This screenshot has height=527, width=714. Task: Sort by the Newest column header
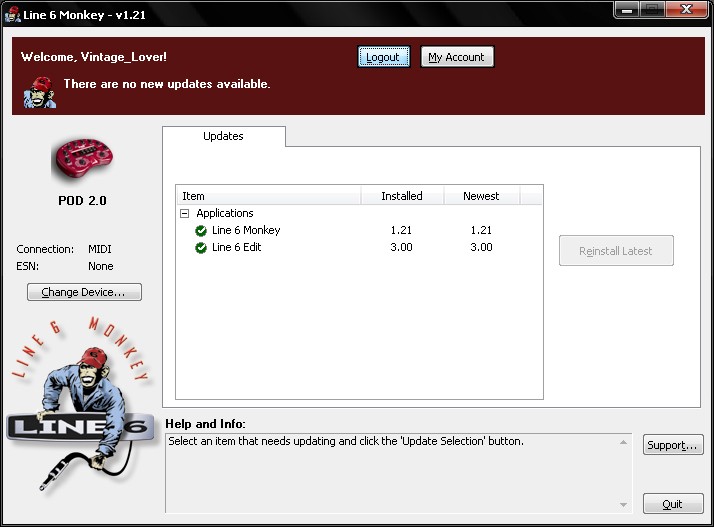(481, 196)
